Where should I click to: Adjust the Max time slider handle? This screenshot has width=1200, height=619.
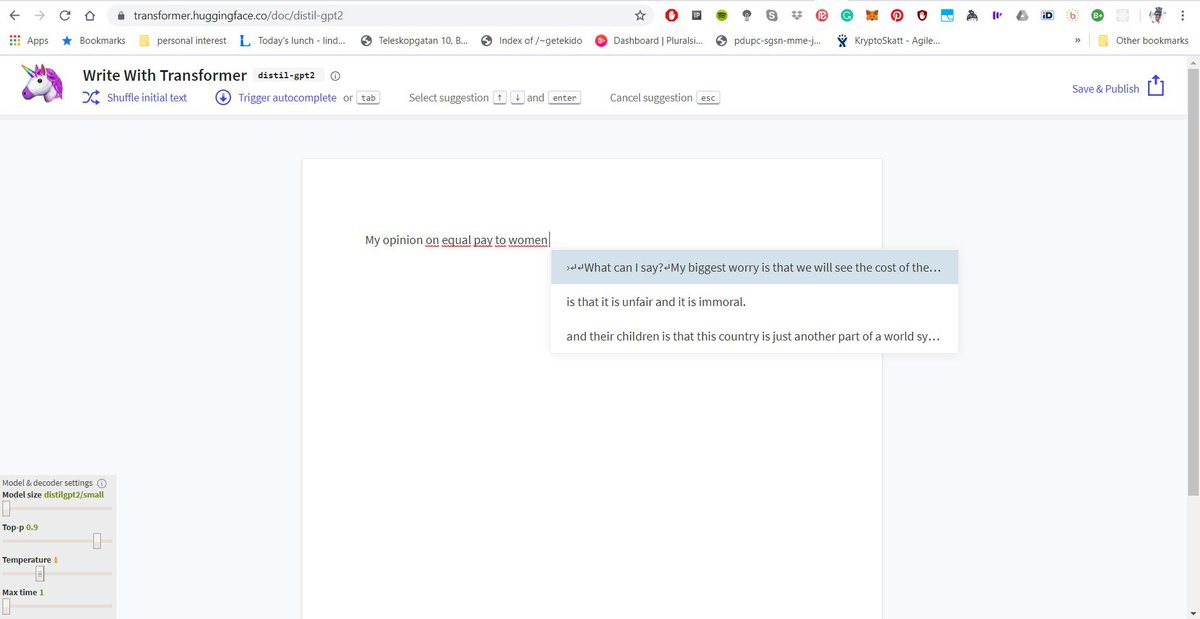click(x=6, y=606)
